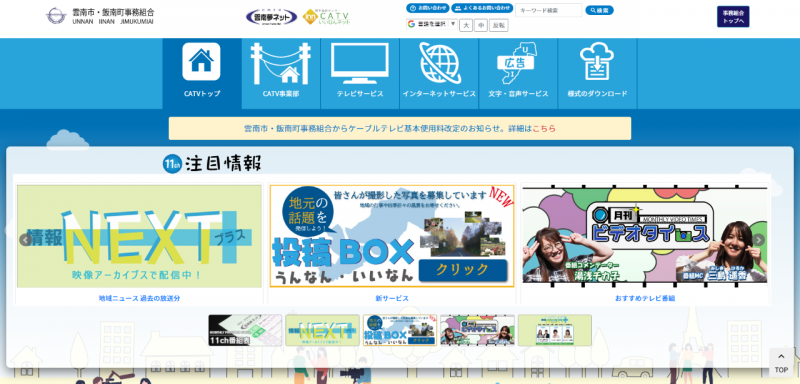Screen dimensions: 800x384
Task: Click the クリック button in 投稿BOX banner
Action: click(463, 270)
